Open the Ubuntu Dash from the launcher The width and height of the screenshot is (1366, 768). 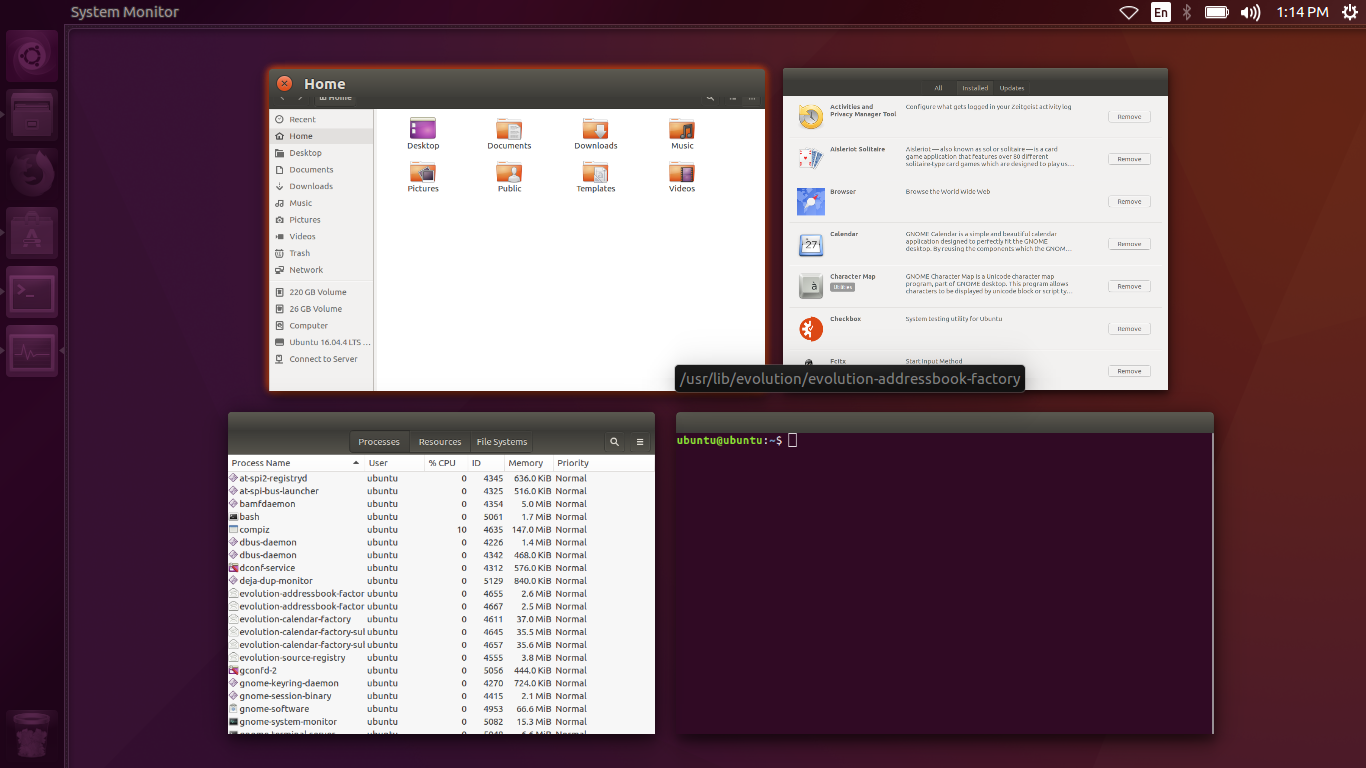coord(32,56)
